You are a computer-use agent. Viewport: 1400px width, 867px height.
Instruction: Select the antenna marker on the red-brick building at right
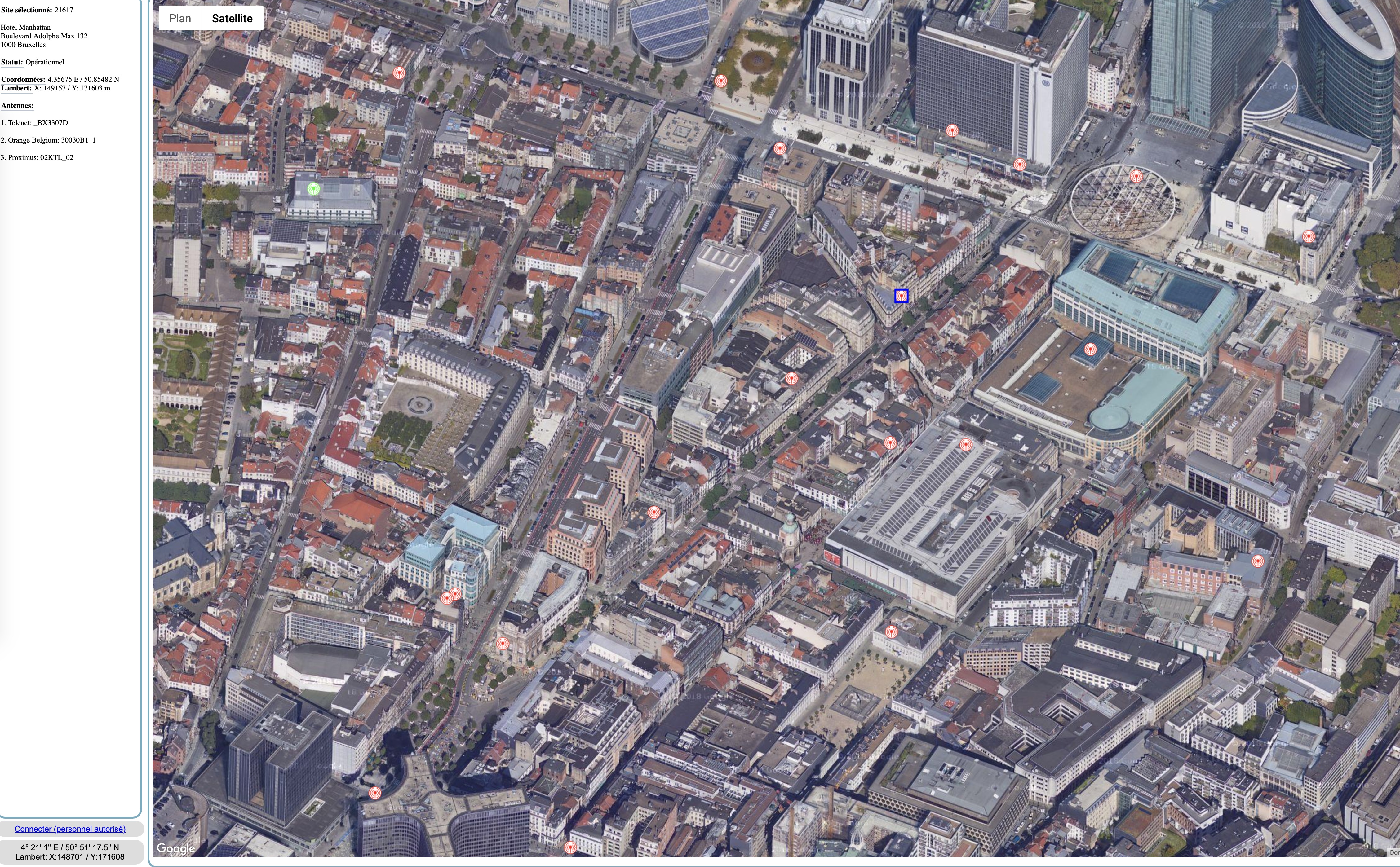coord(1258,561)
